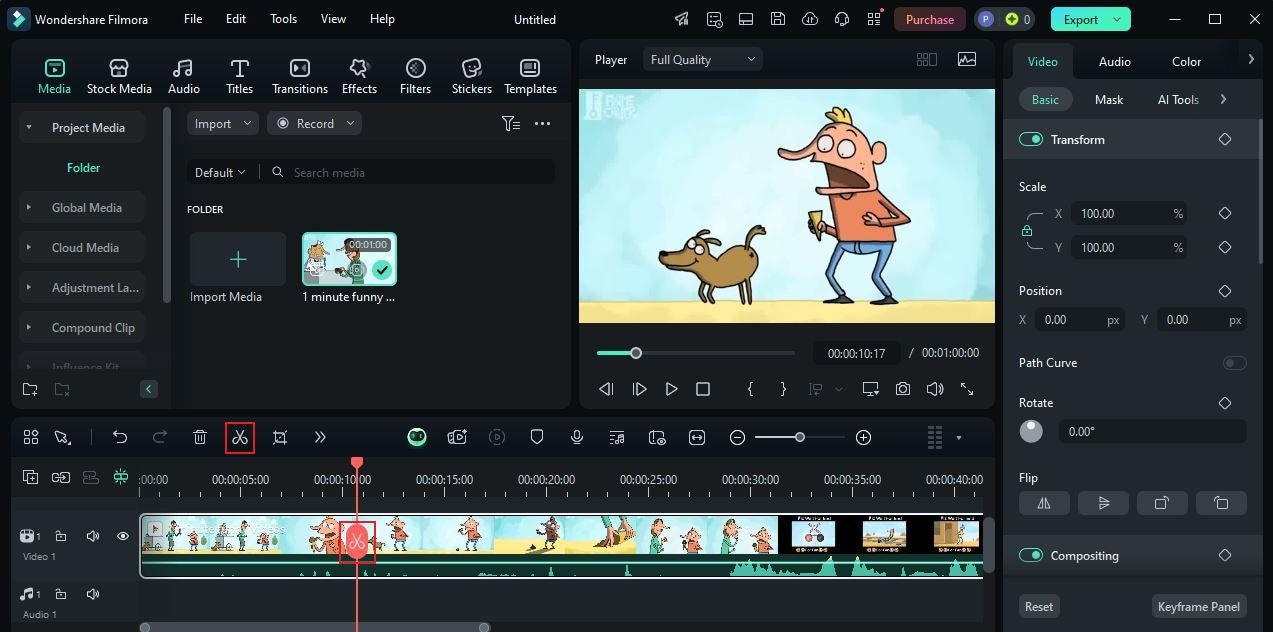This screenshot has width=1273, height=632.
Task: Click the Split scissors icon in timeline toolbar
Action: tap(239, 437)
